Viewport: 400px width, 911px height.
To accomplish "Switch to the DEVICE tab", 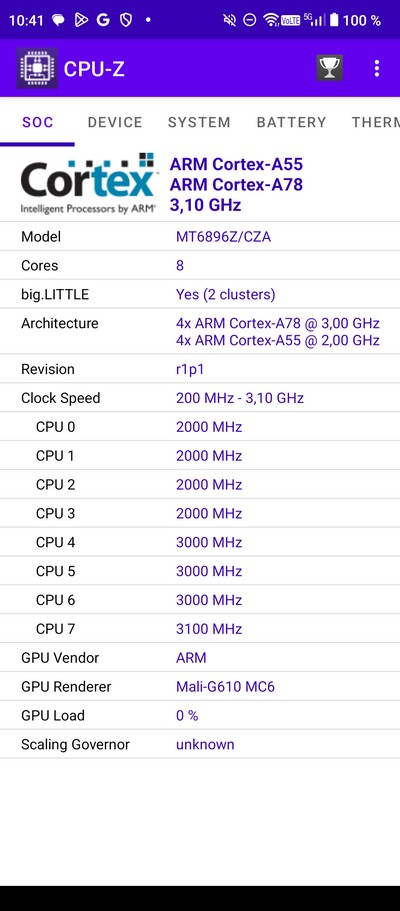I will click(115, 122).
